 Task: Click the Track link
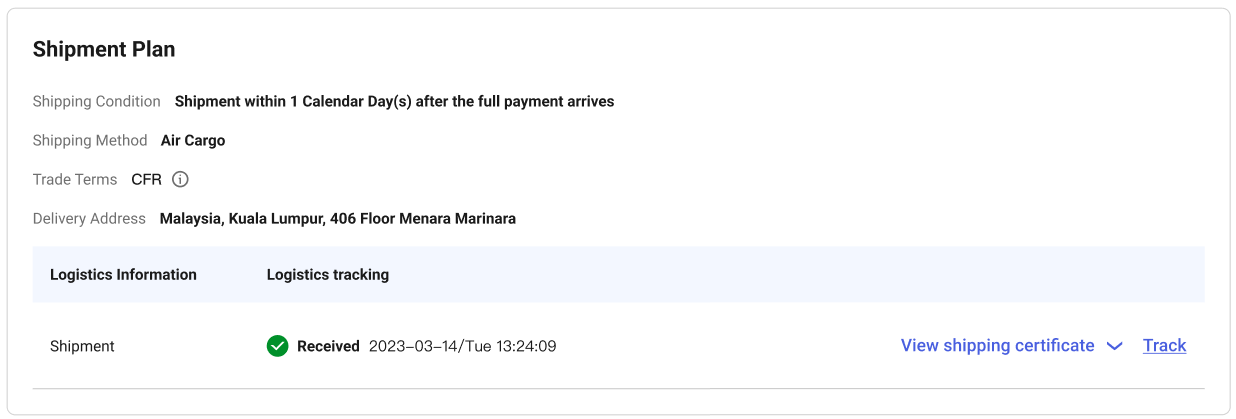(x=1164, y=346)
